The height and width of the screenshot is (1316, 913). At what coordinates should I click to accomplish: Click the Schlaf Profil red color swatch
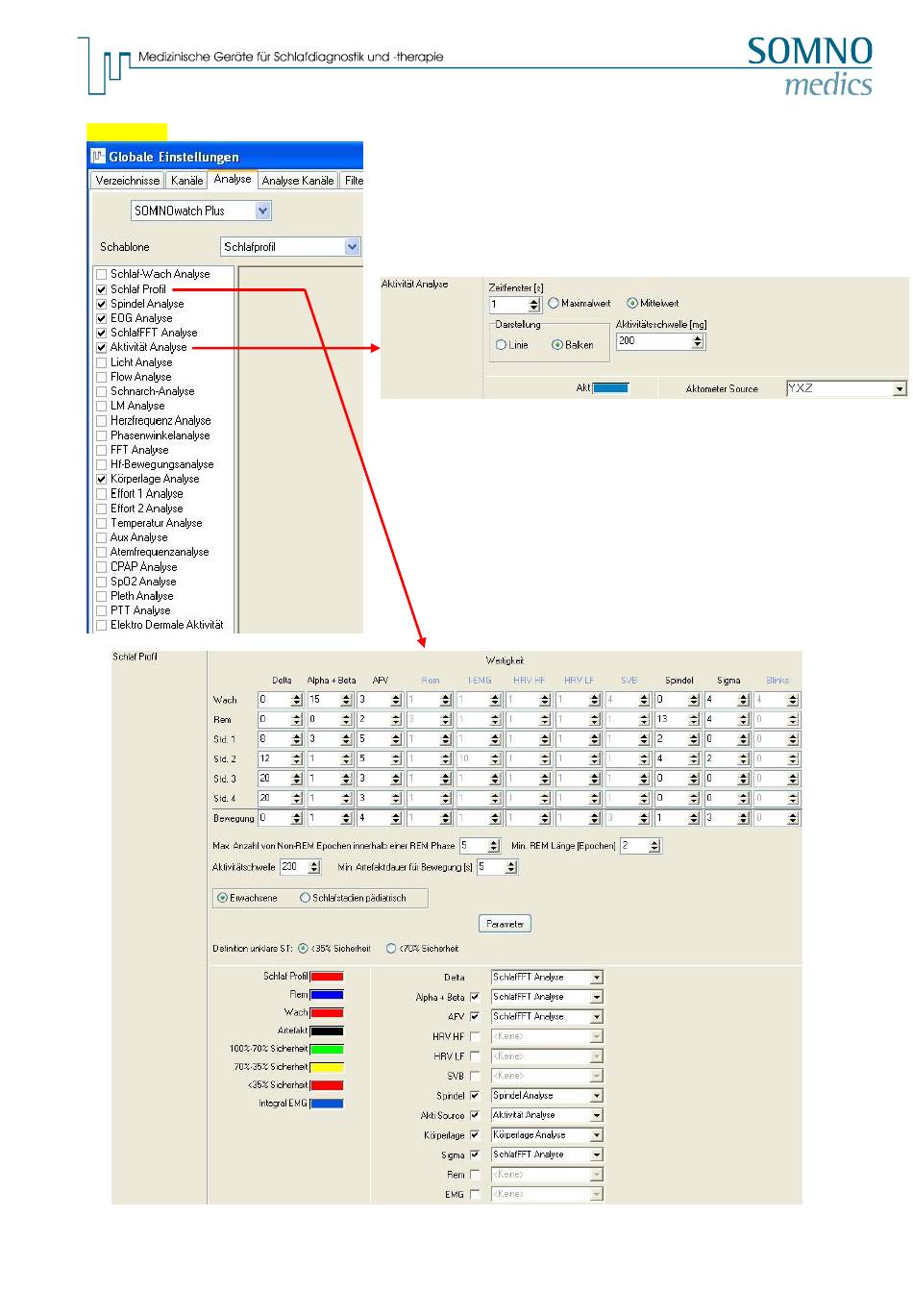point(327,977)
